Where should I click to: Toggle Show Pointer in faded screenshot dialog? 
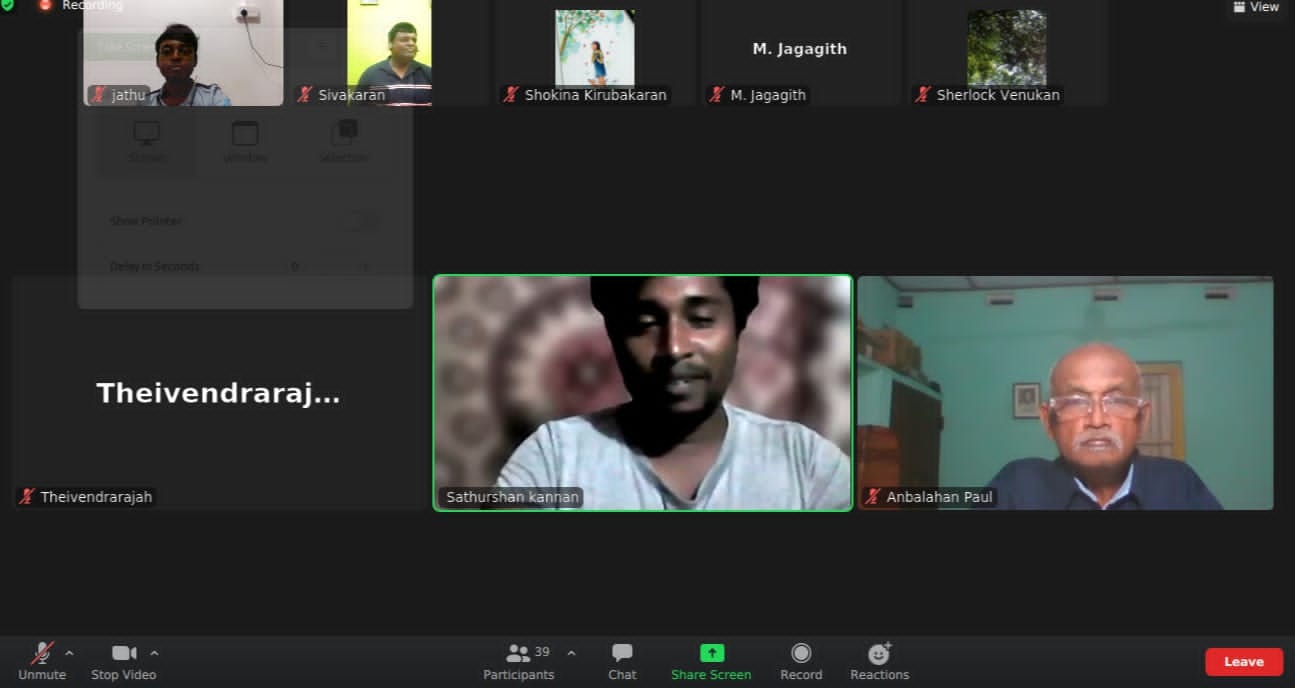pyautogui.click(x=359, y=220)
